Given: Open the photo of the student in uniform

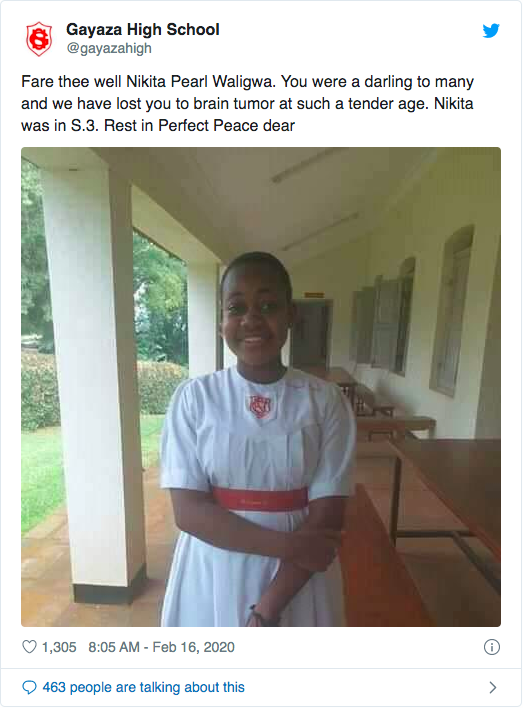Looking at the screenshot, I should click(x=261, y=387).
